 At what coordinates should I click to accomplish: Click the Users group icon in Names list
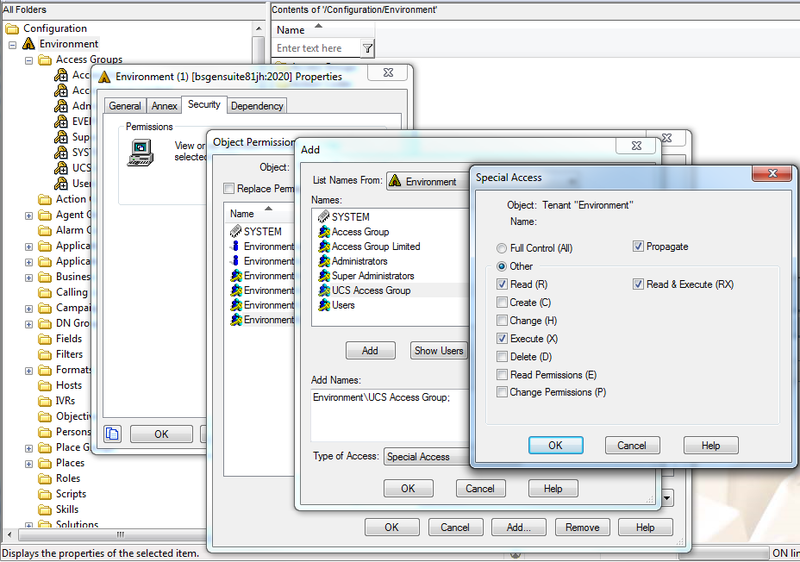click(x=324, y=305)
